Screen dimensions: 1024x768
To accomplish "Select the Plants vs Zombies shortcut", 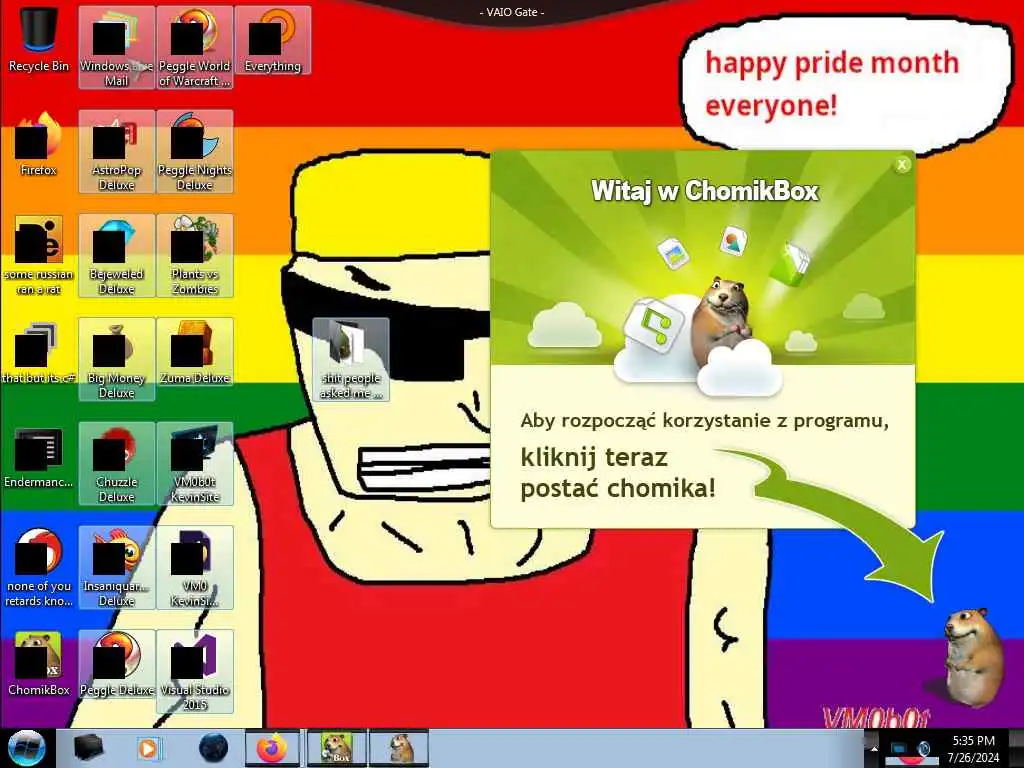I will pyautogui.click(x=195, y=255).
